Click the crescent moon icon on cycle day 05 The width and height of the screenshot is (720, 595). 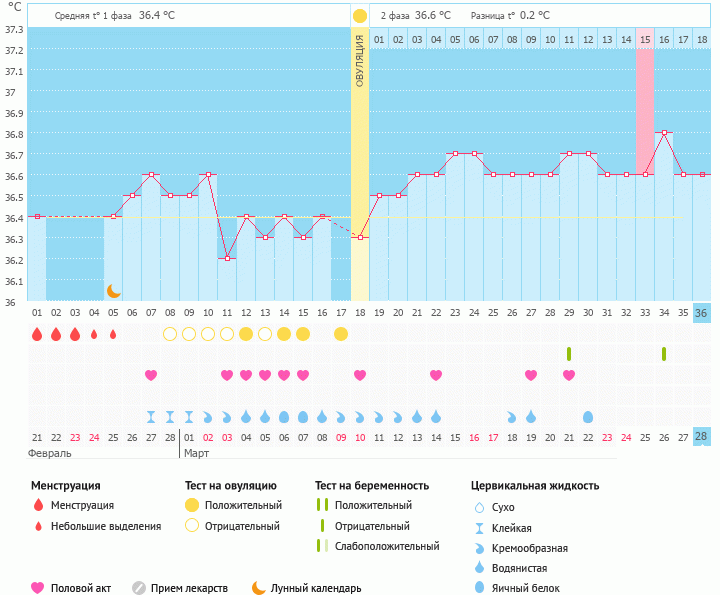(x=113, y=291)
